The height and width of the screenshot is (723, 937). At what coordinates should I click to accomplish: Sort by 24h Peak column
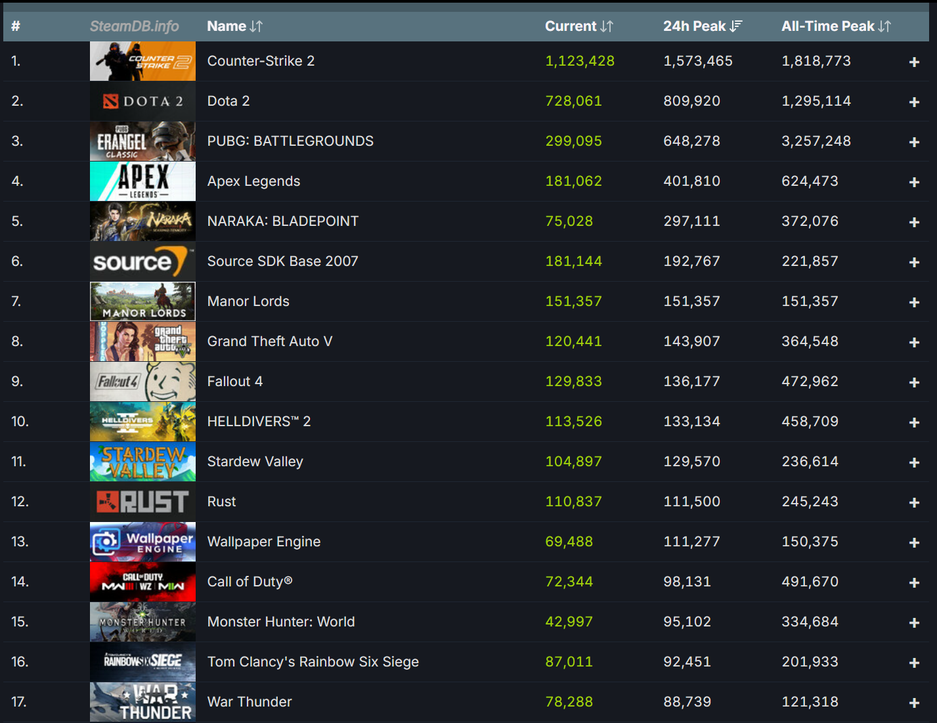[x=702, y=26]
